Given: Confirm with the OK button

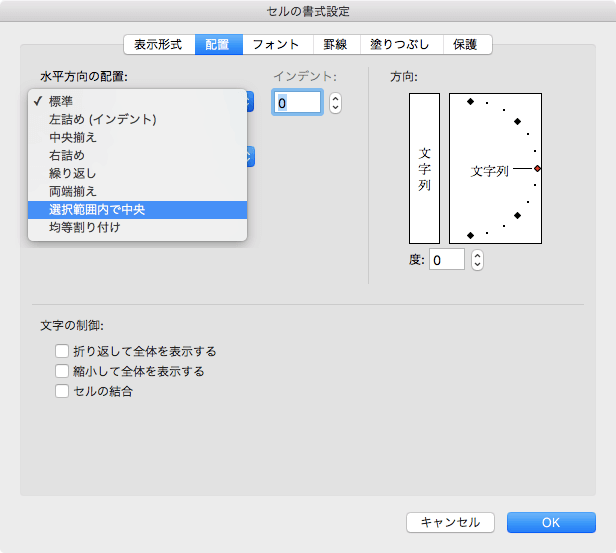Looking at the screenshot, I should [x=551, y=522].
